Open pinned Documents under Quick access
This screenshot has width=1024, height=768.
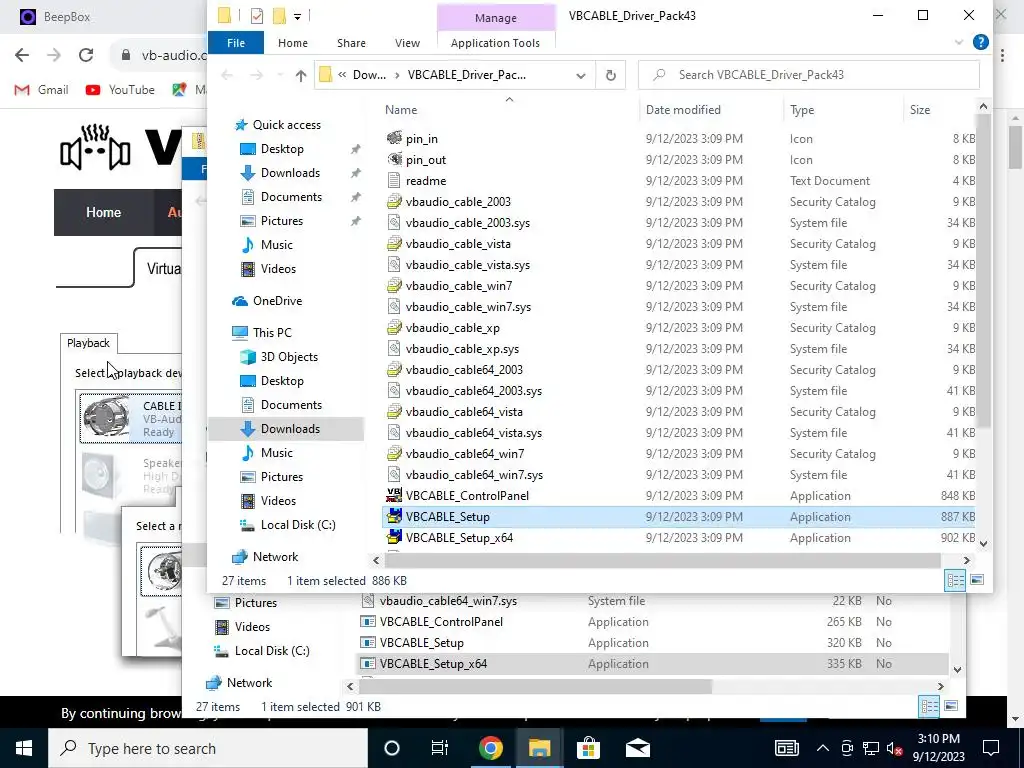[291, 197]
